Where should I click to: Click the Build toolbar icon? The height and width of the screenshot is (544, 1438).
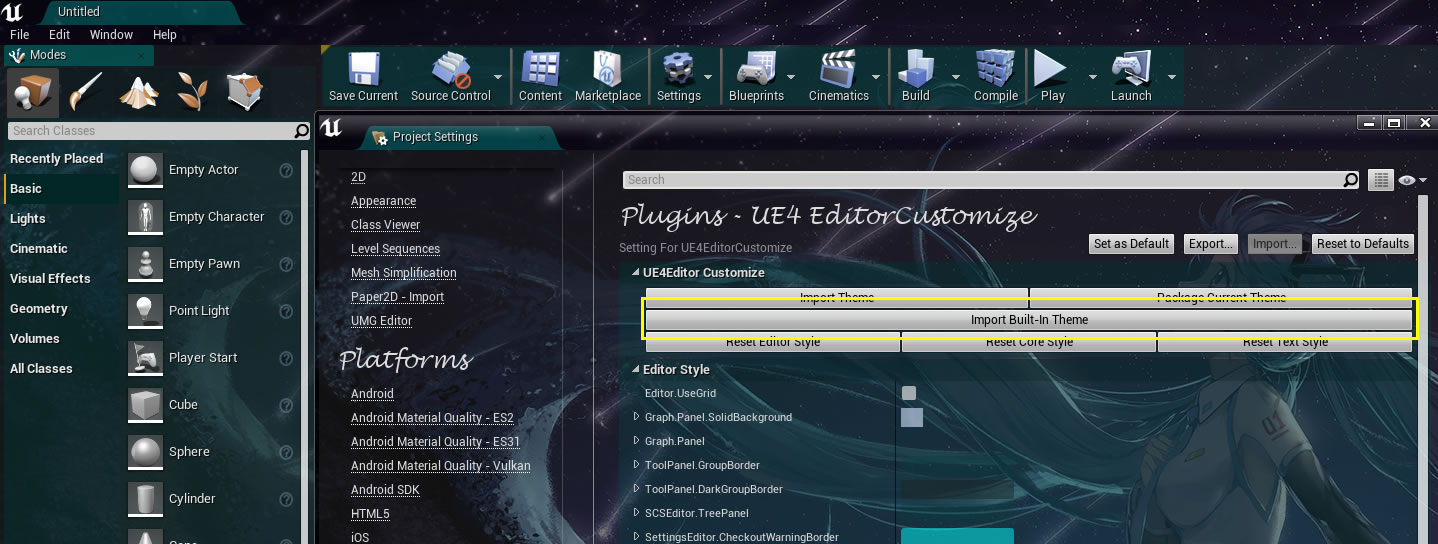pyautogui.click(x=915, y=69)
